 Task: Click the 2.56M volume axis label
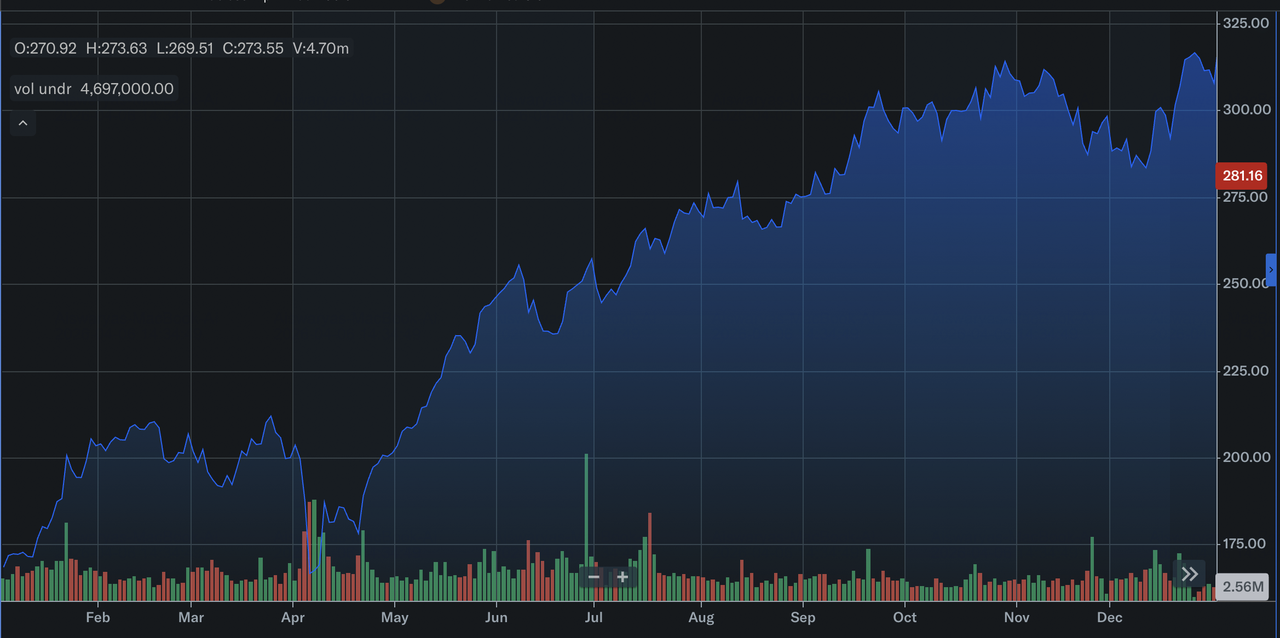(x=1244, y=587)
